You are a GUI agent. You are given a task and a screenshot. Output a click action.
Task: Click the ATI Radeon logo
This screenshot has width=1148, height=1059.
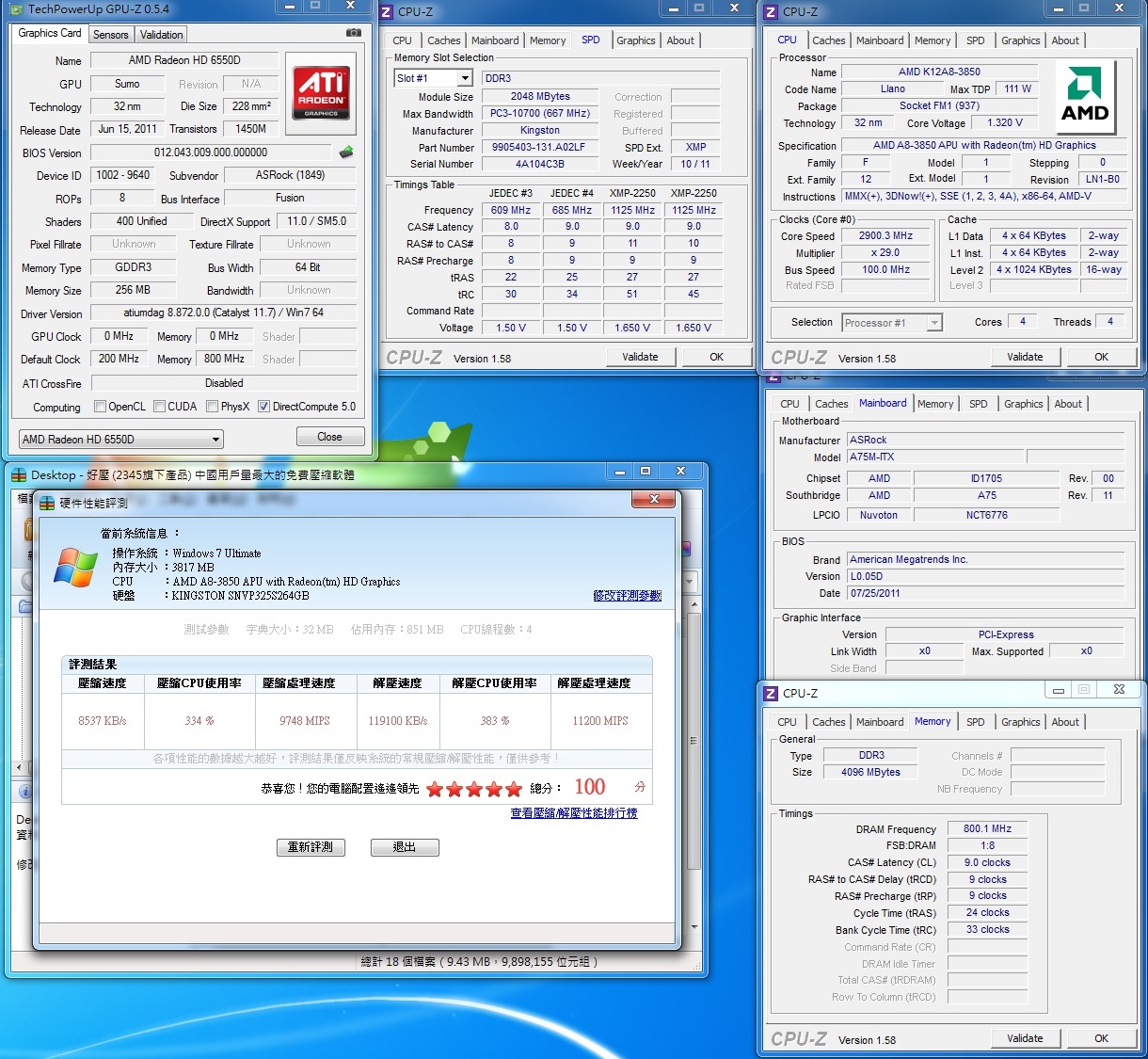coord(321,91)
